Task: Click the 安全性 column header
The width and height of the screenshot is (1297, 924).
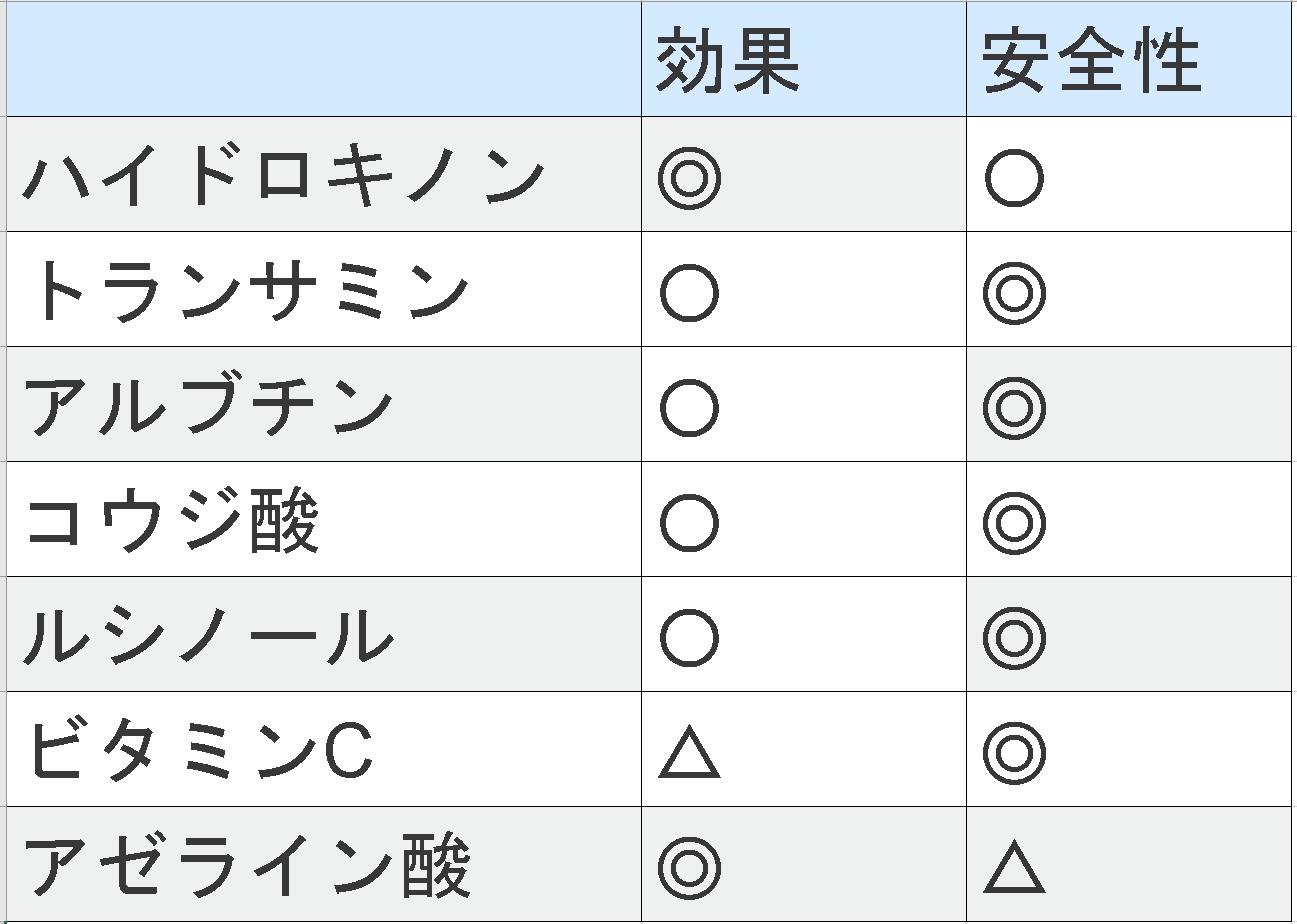Action: [x=1091, y=63]
